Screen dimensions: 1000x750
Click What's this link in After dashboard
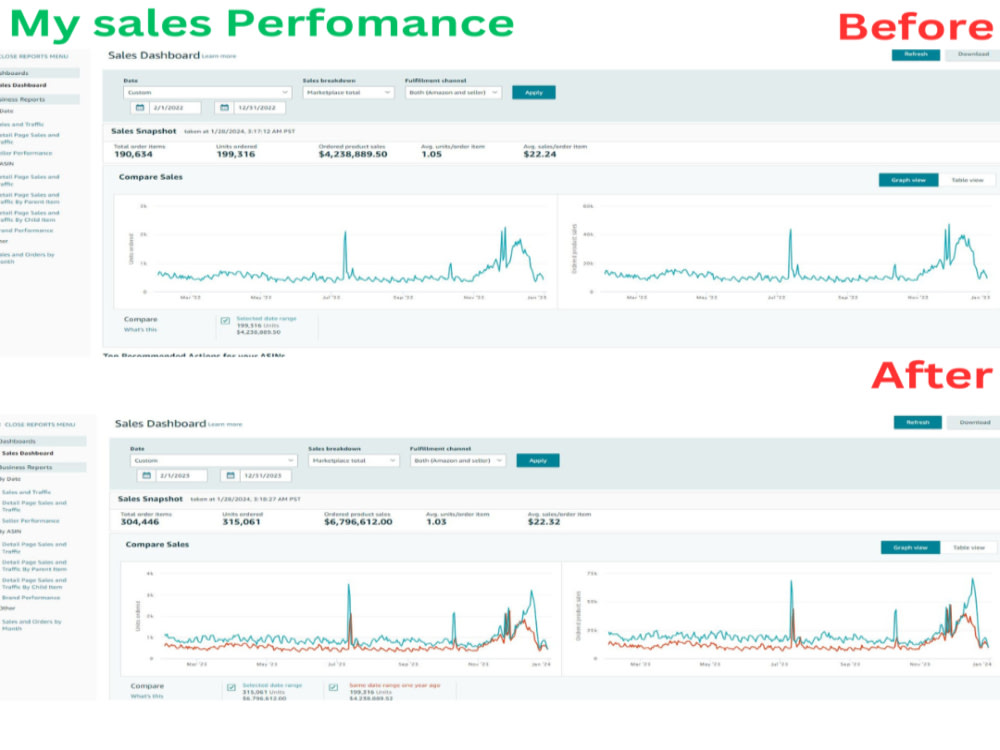point(147,696)
